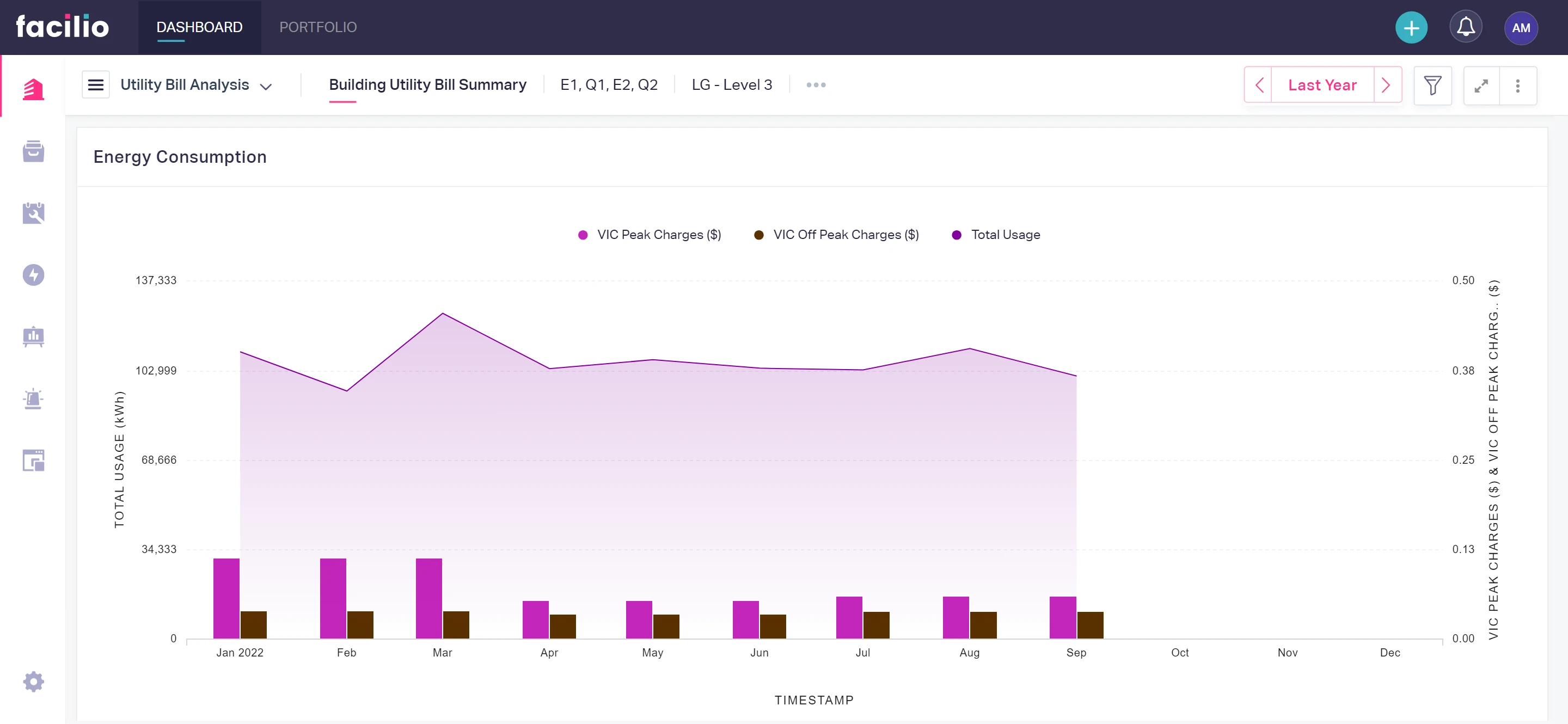The height and width of the screenshot is (724, 1568).
Task: Open the assets box icon in sidebar
Action: [x=33, y=151]
